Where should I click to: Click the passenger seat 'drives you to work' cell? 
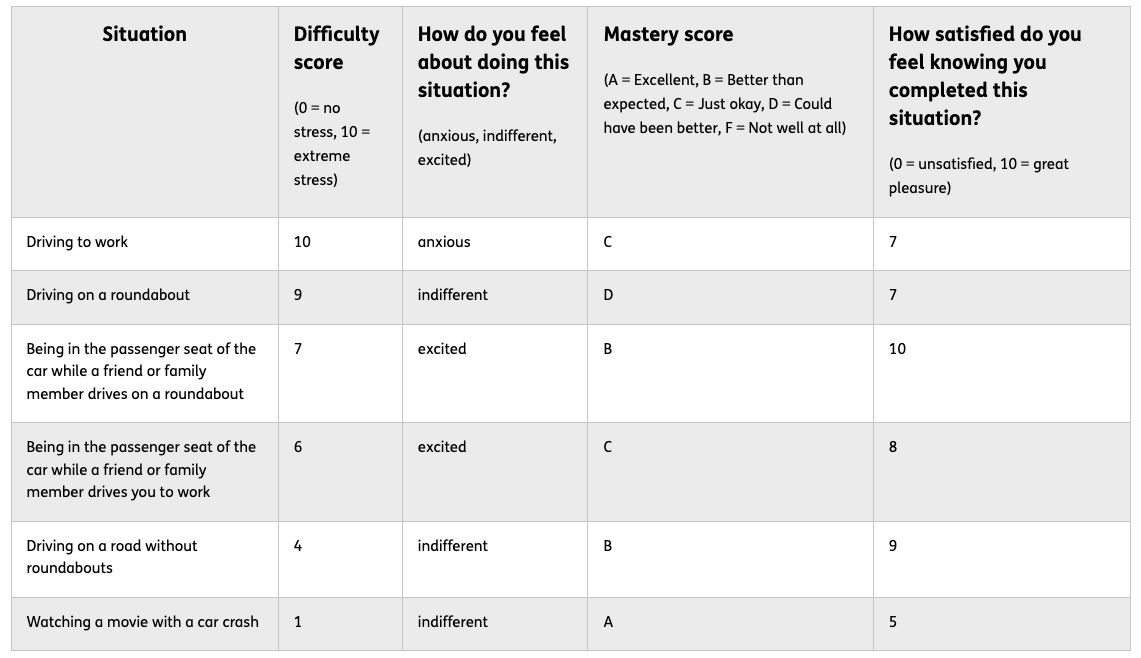tap(145, 472)
